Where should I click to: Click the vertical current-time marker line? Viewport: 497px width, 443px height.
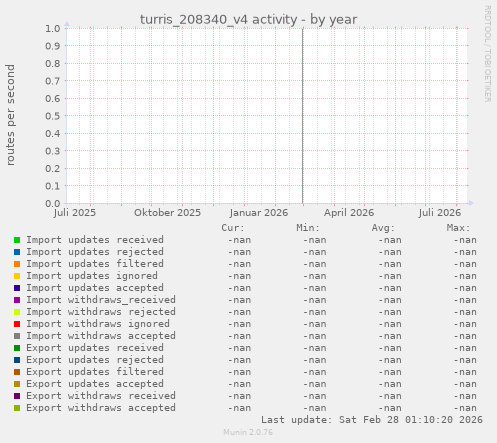click(303, 116)
